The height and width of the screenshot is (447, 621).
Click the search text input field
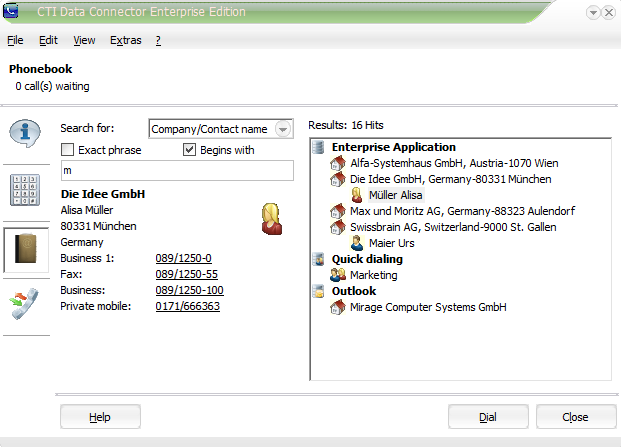(176, 171)
